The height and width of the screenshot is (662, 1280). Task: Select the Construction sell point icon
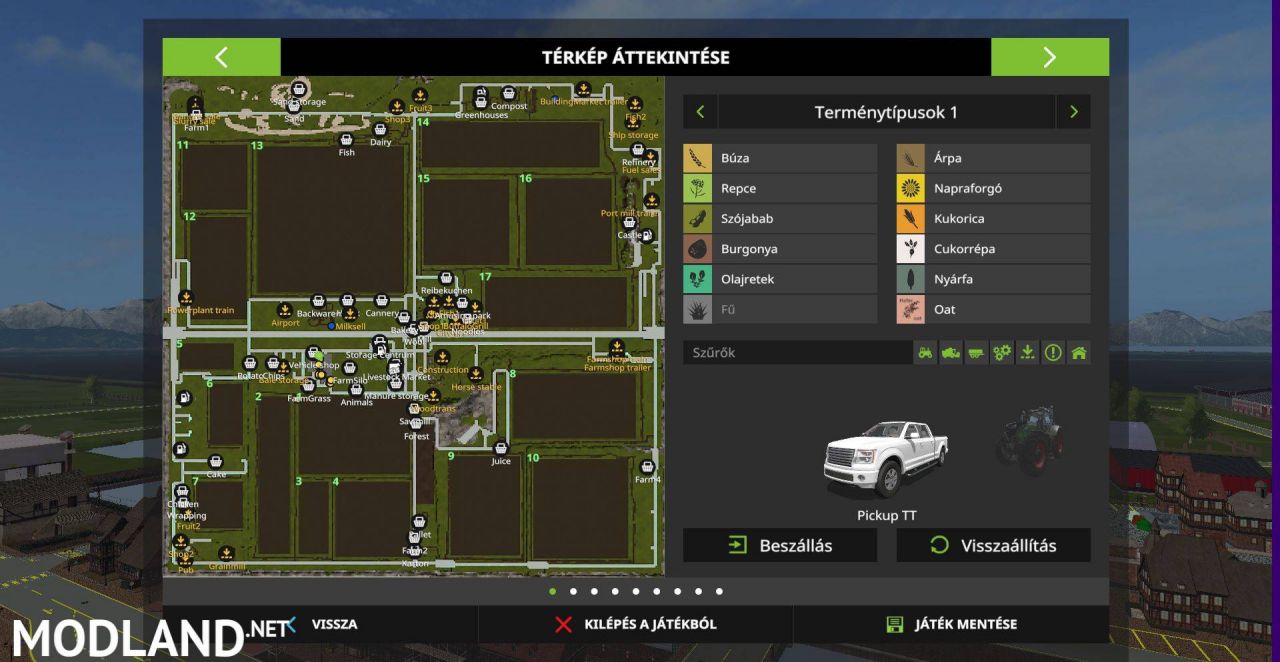442,358
